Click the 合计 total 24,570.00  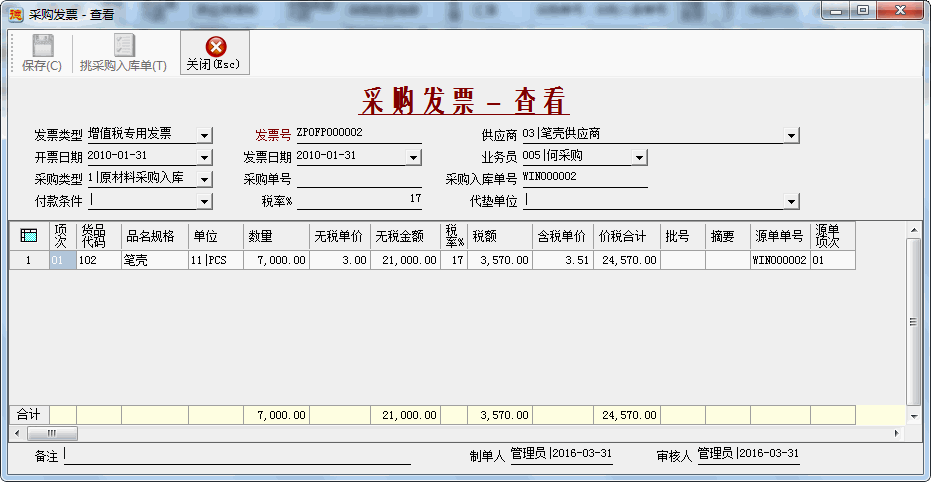pos(627,415)
